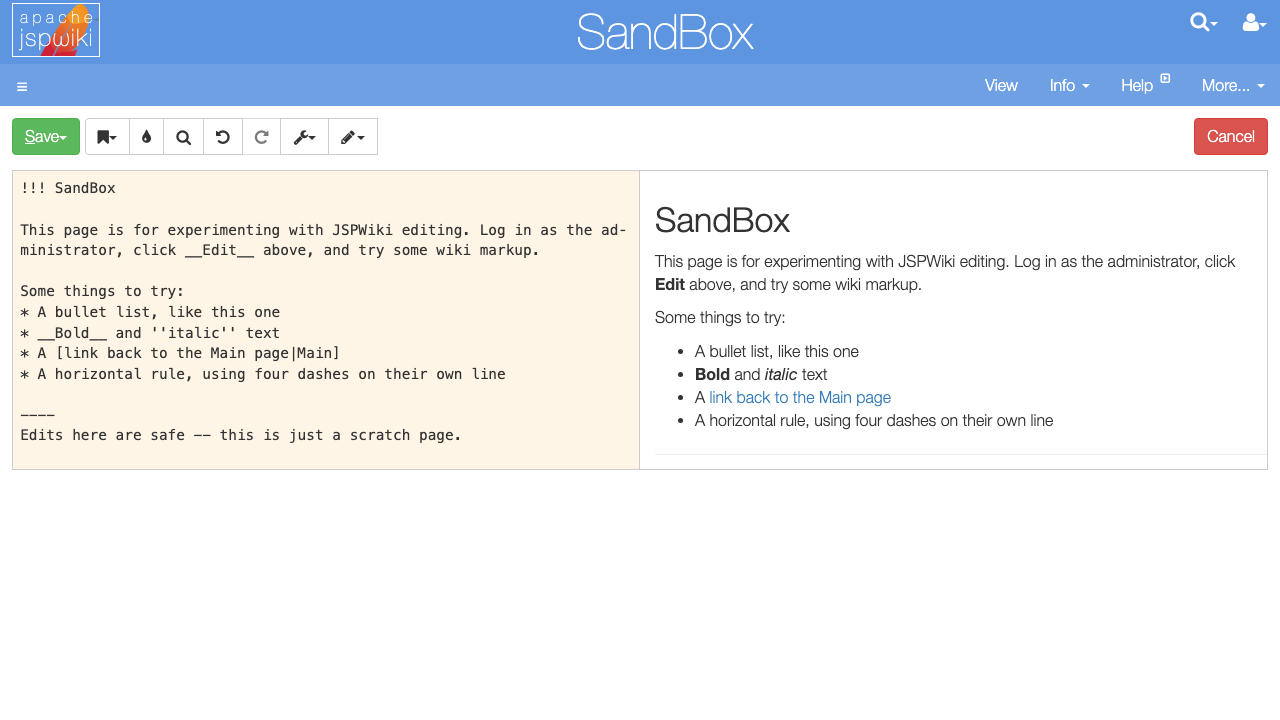The width and height of the screenshot is (1280, 720).
Task: Click the green Save button
Action: click(46, 137)
